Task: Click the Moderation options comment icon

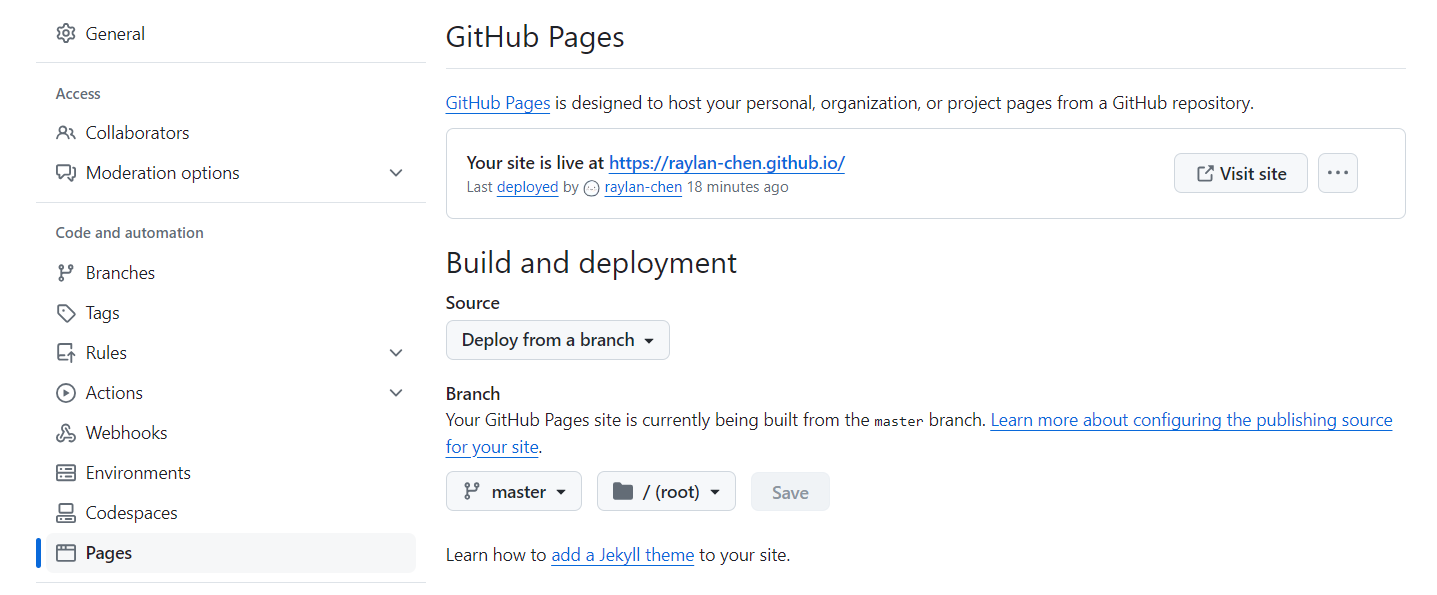Action: (x=66, y=173)
